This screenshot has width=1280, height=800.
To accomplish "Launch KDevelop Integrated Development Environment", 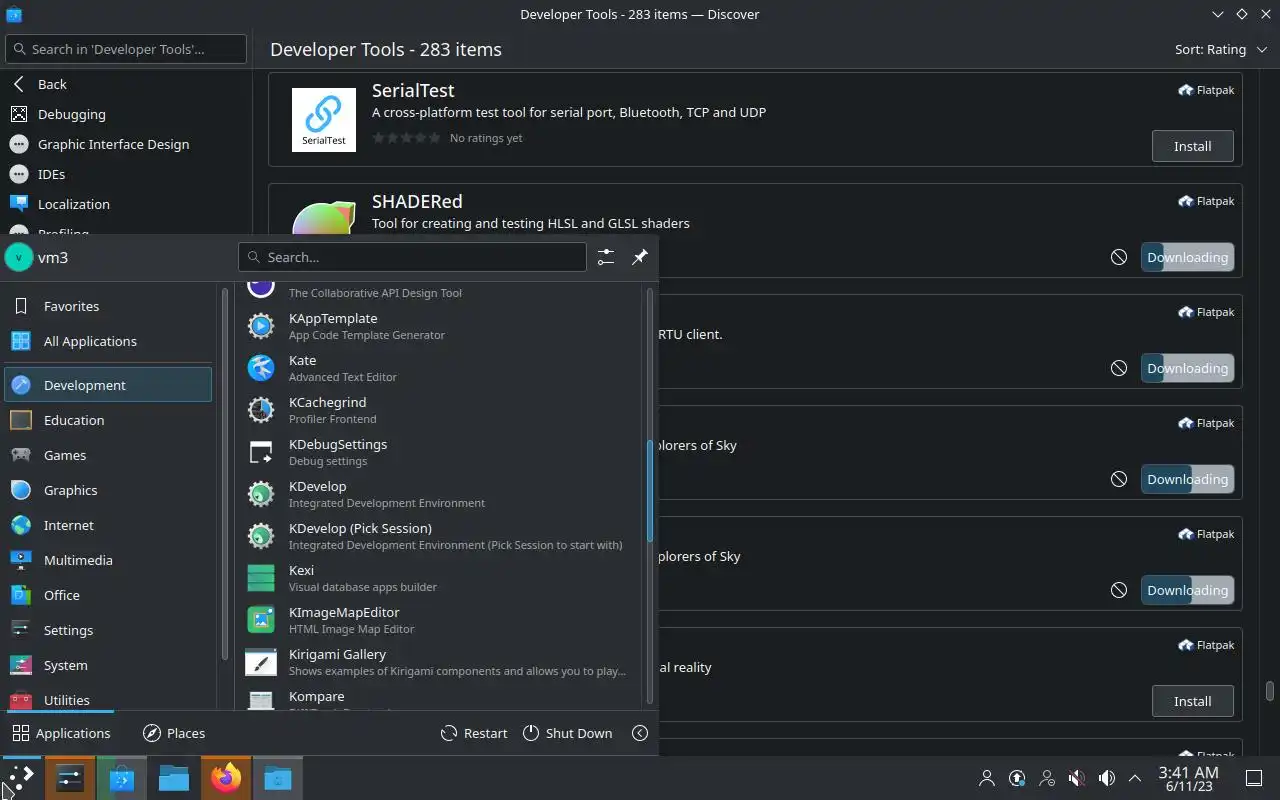I will (440, 494).
